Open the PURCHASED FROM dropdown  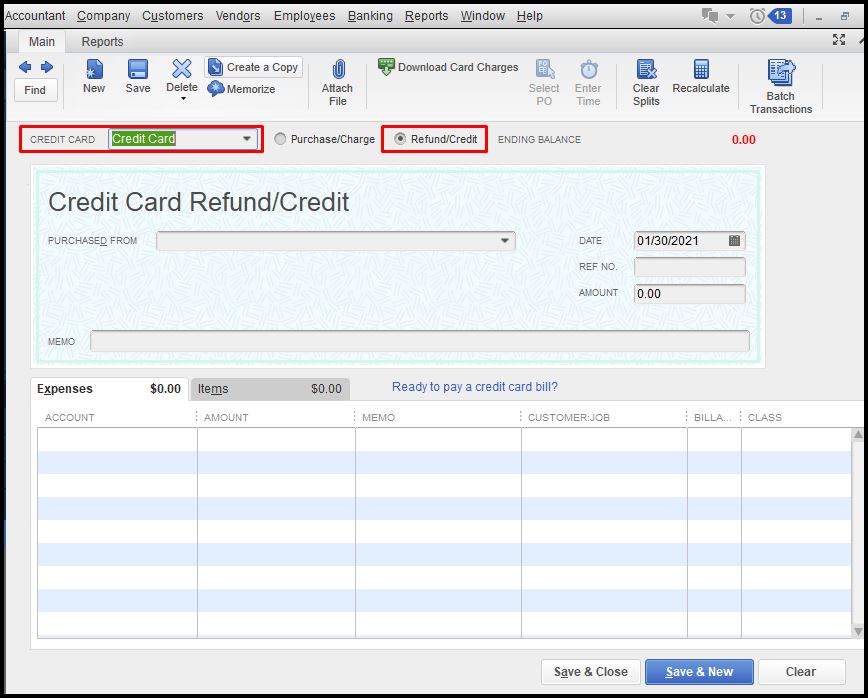(x=505, y=240)
